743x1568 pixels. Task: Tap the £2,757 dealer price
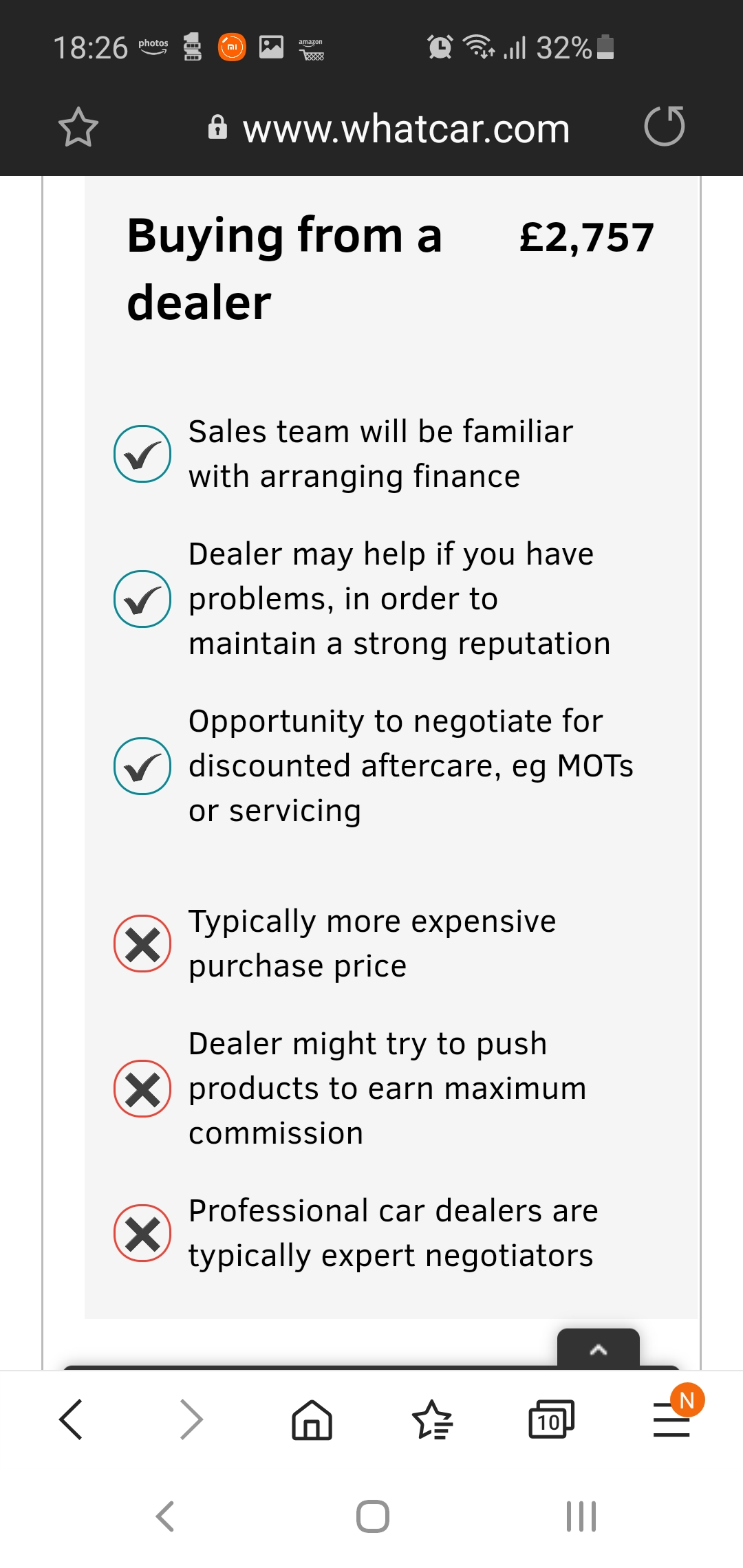point(586,238)
